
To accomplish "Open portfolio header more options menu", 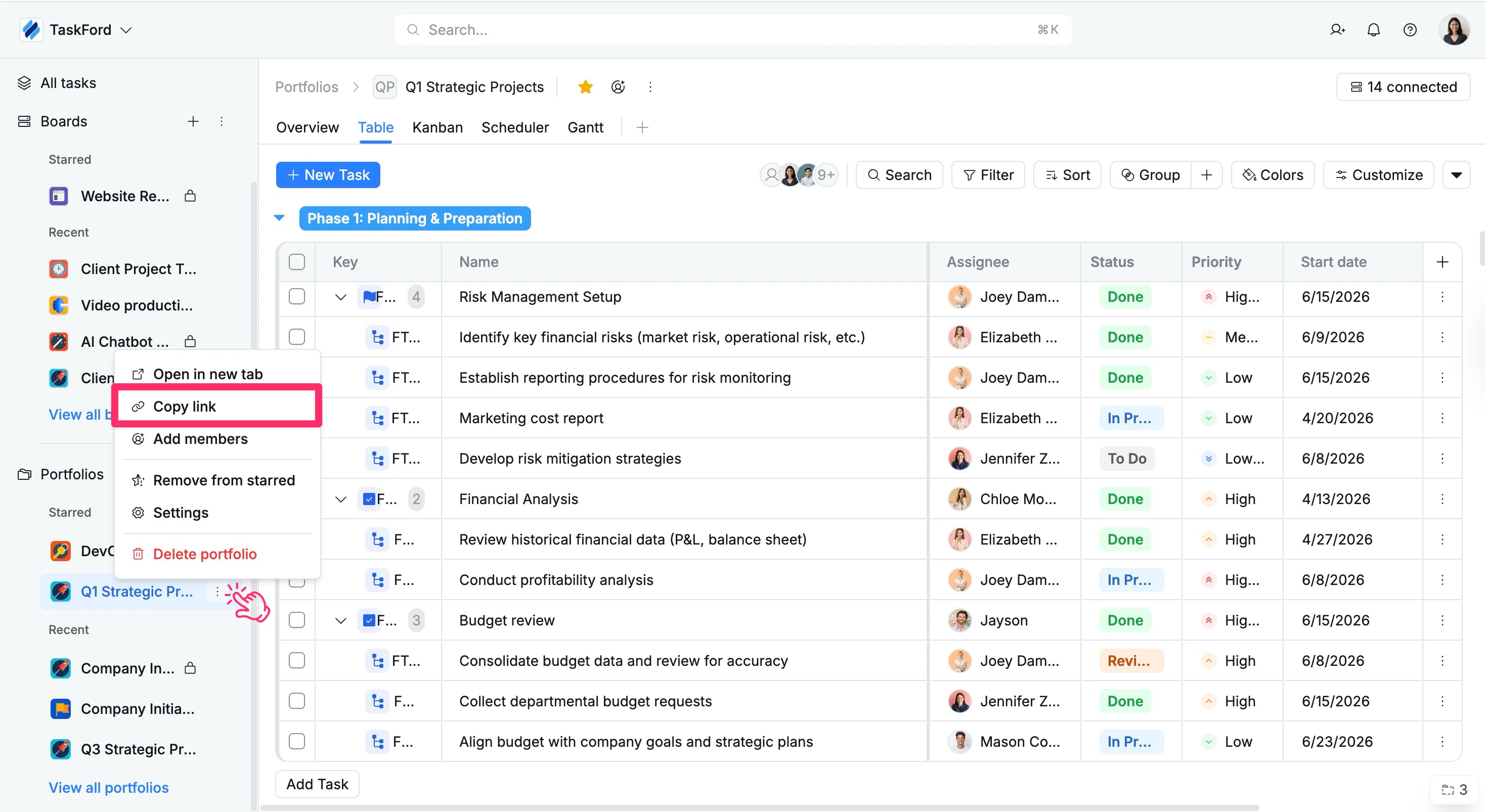I will pos(650,87).
